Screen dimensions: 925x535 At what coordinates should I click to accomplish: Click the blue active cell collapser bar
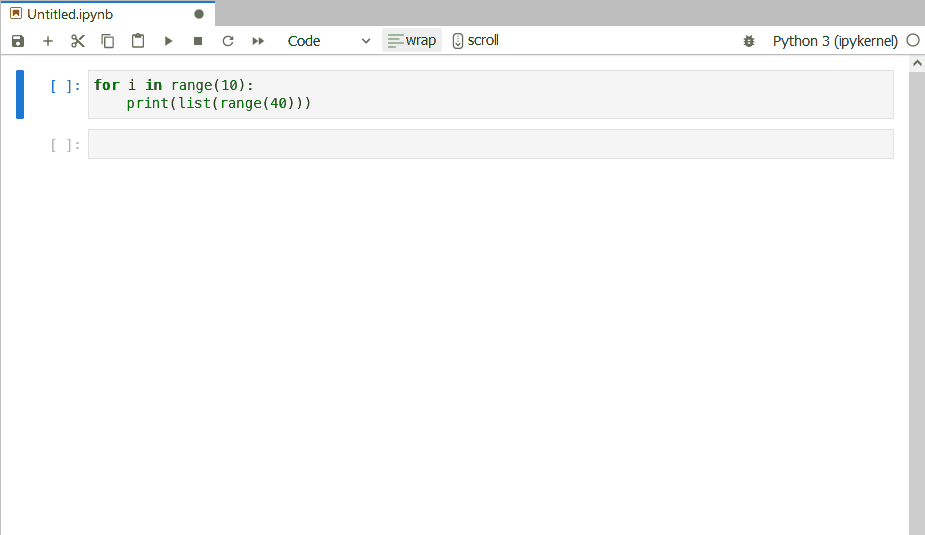pos(20,94)
